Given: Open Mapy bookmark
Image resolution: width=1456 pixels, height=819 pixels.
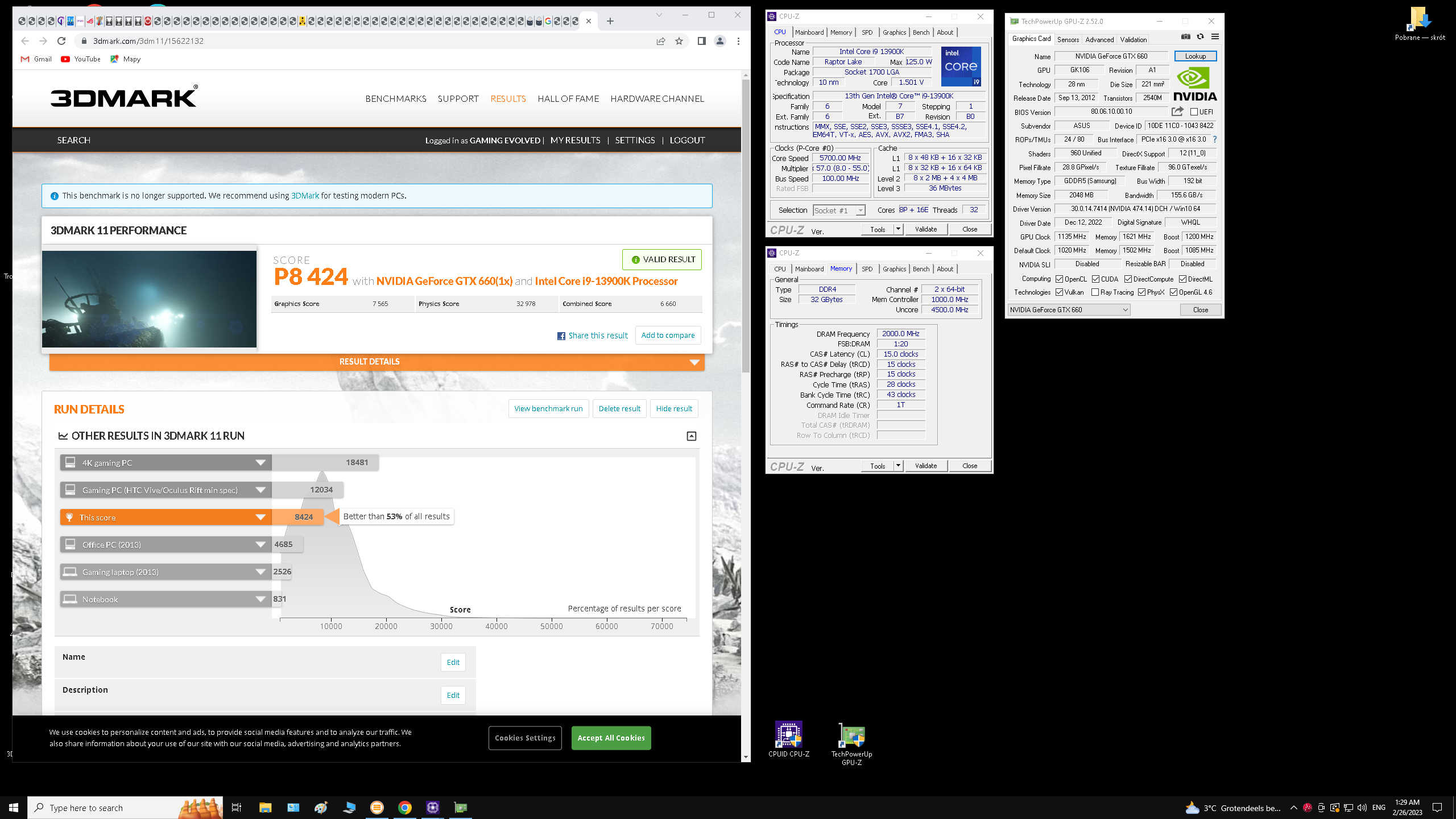Looking at the screenshot, I should [125, 59].
